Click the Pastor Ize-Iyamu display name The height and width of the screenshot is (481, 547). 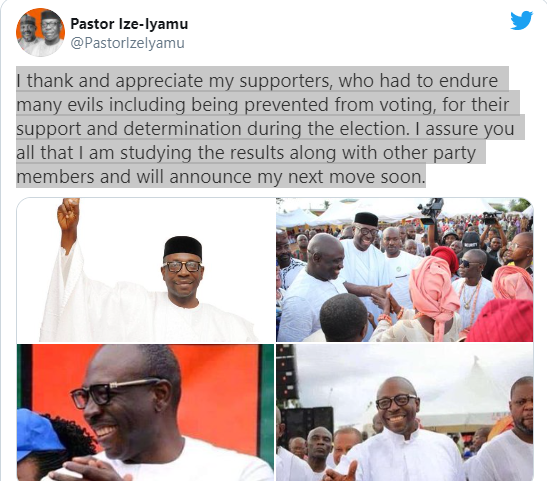click(x=129, y=24)
